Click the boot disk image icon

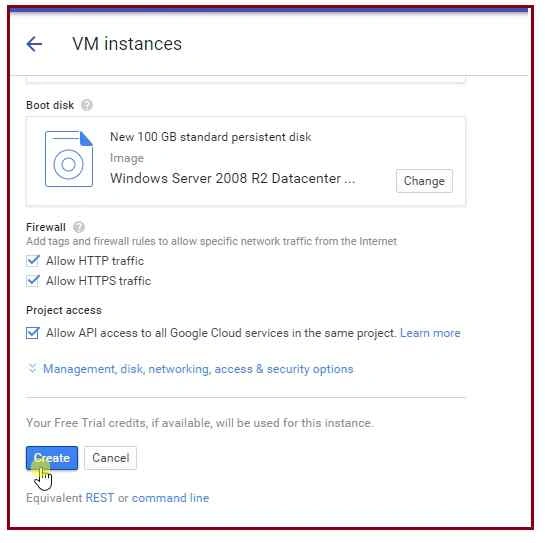point(69,159)
